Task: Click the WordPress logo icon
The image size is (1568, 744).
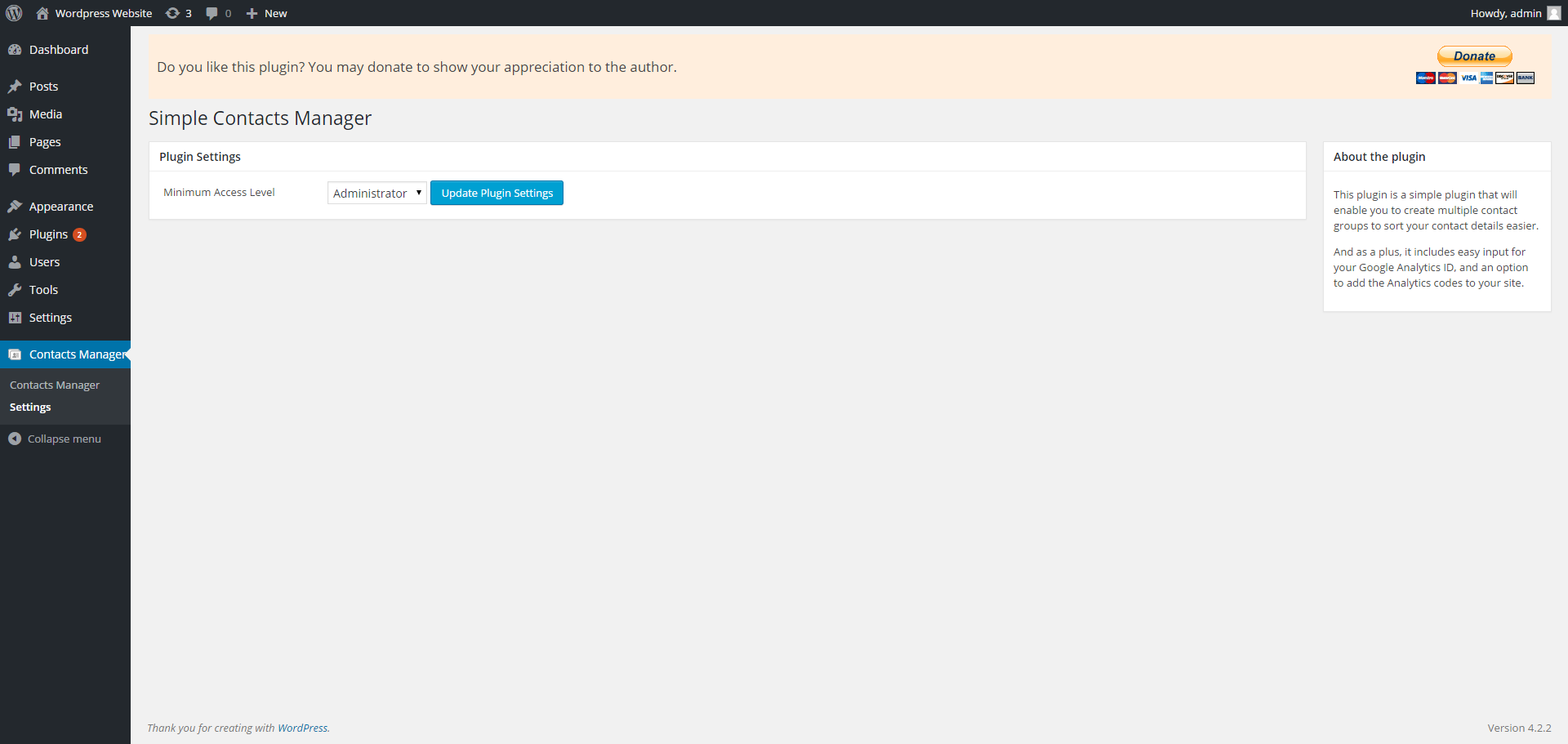Action: pos(14,13)
